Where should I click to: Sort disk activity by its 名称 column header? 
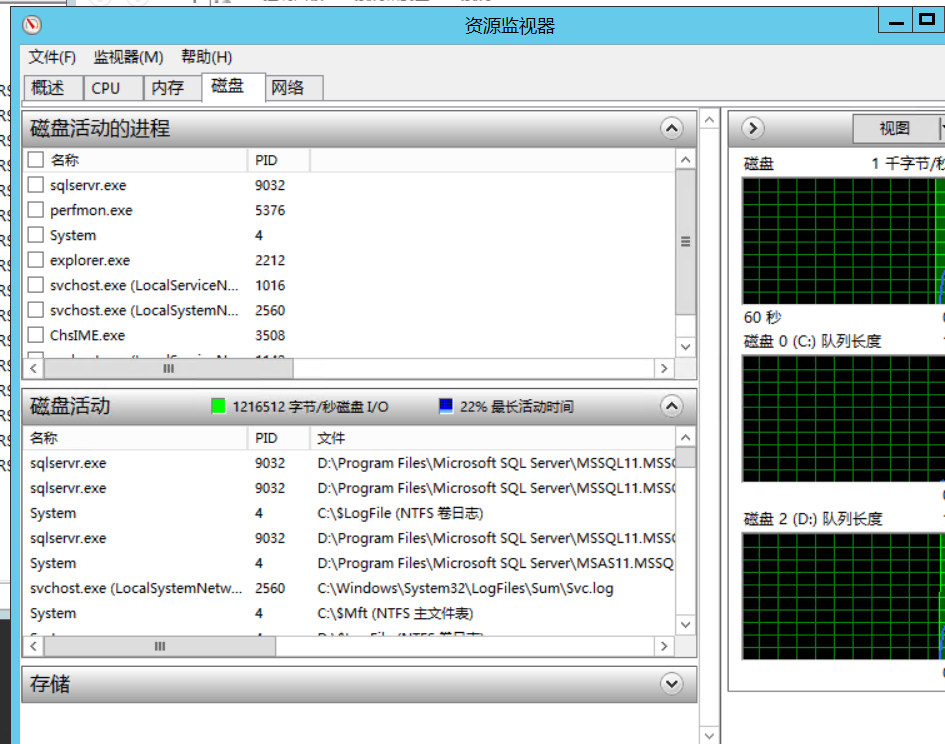click(135, 438)
